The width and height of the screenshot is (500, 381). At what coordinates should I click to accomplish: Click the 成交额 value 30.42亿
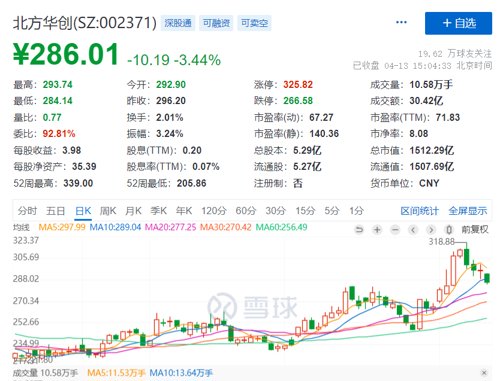[x=426, y=101]
